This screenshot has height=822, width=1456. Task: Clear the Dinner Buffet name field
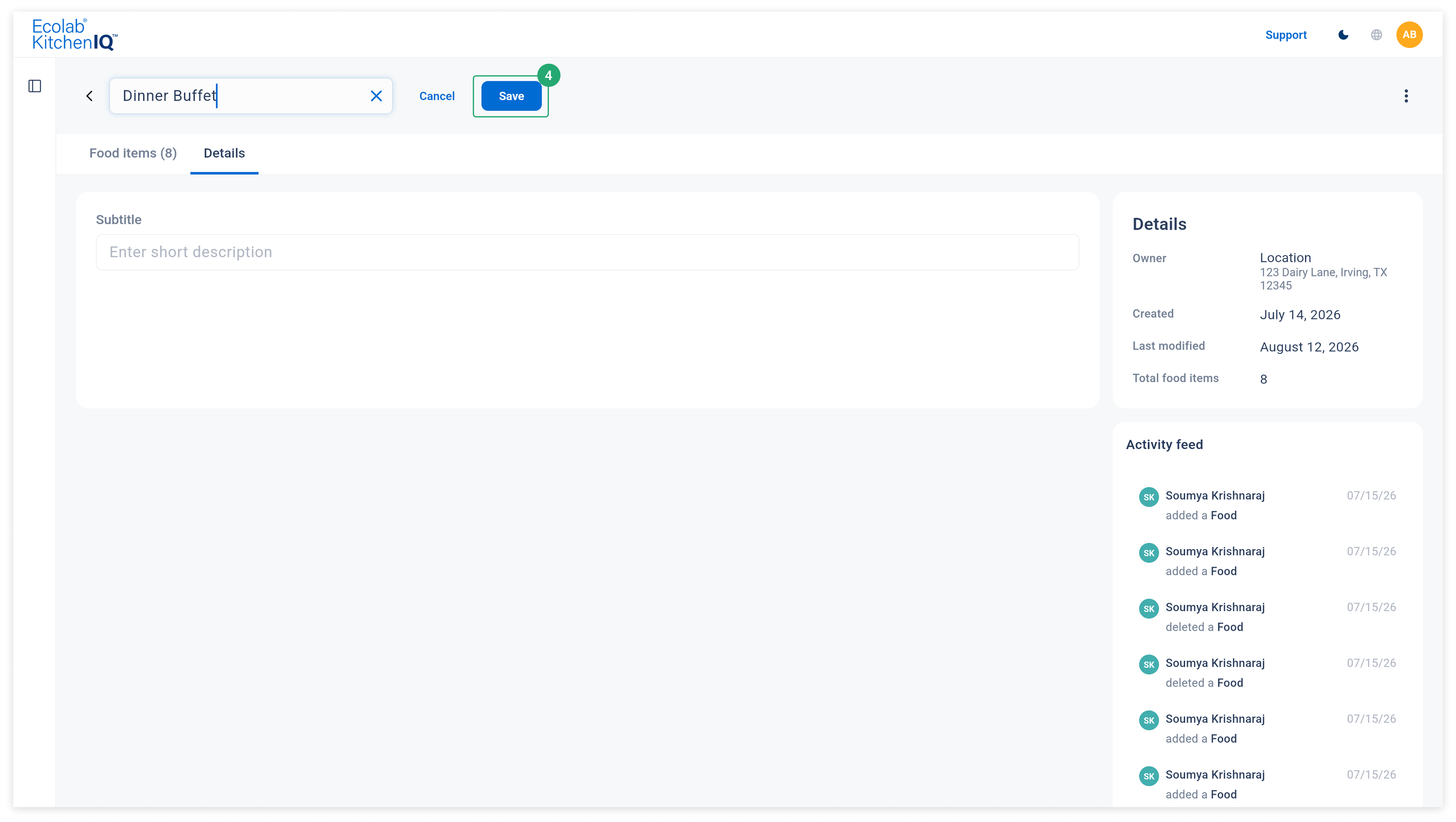click(376, 96)
